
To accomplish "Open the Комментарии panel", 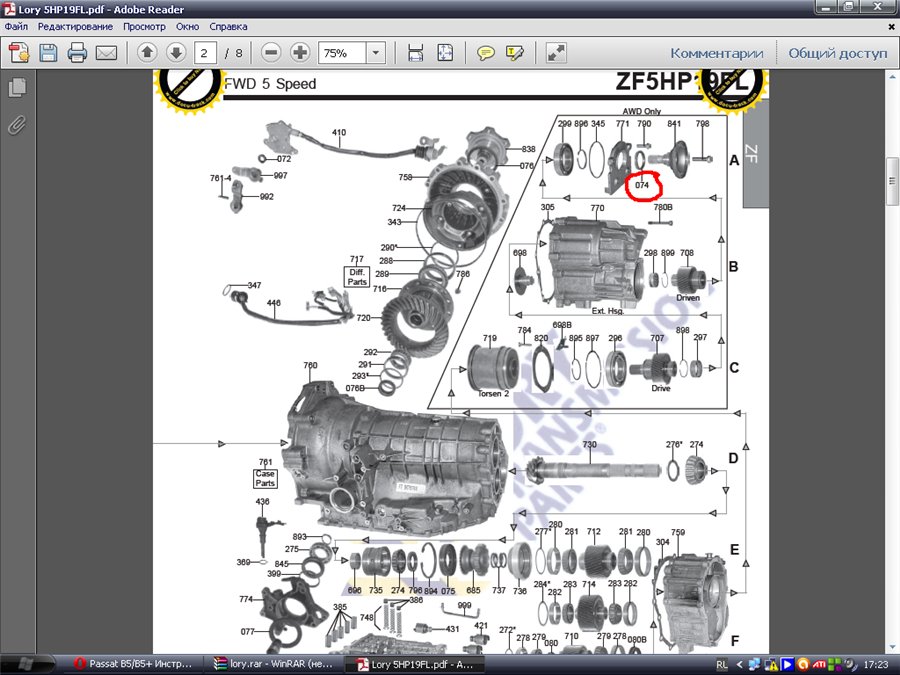I will click(717, 53).
